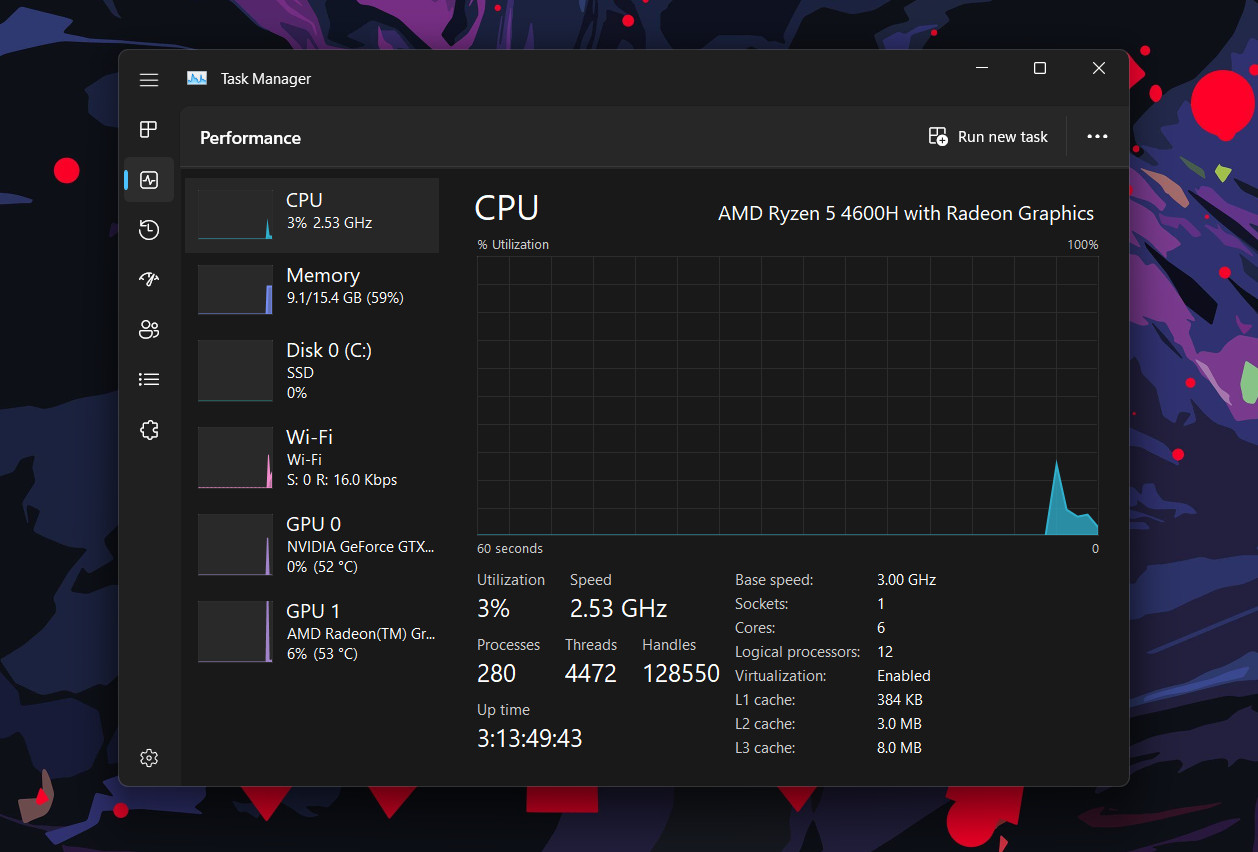Click the L1 cache 384 KB value
Screen dimensions: 1258x852
tap(900, 700)
